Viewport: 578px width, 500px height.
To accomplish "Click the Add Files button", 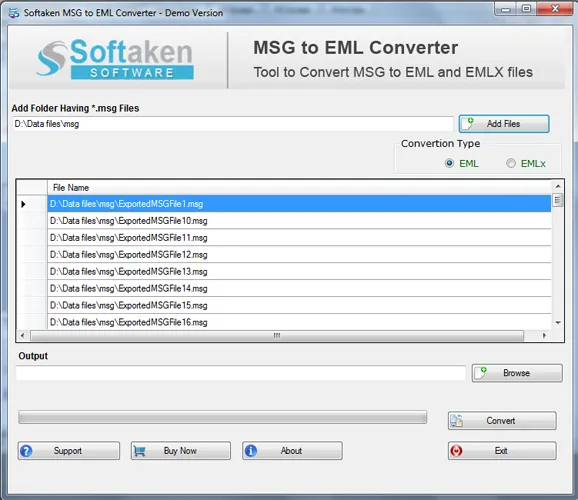I will click(x=504, y=124).
